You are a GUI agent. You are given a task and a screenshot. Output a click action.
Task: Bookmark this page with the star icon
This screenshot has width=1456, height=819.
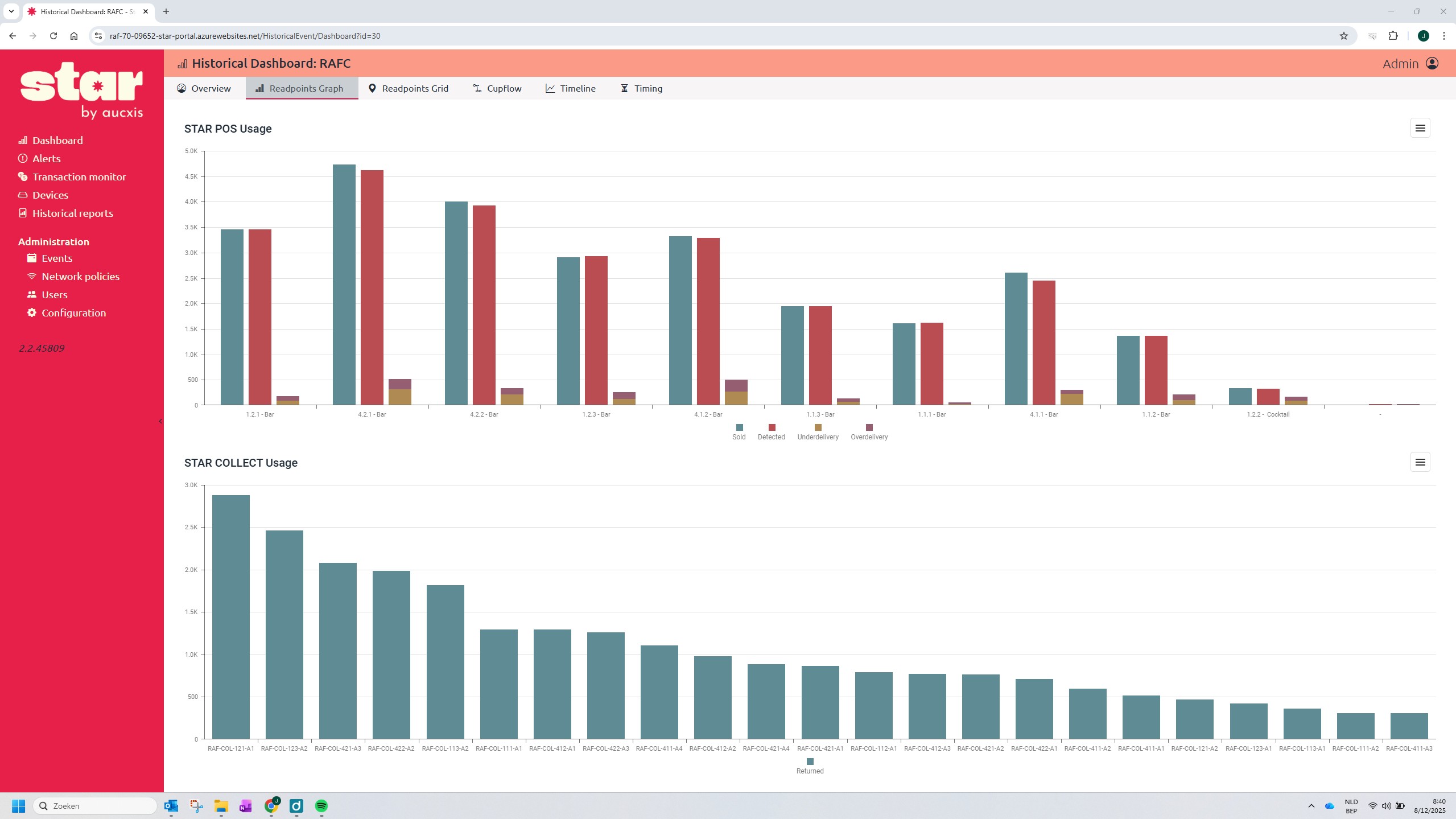tap(1344, 36)
